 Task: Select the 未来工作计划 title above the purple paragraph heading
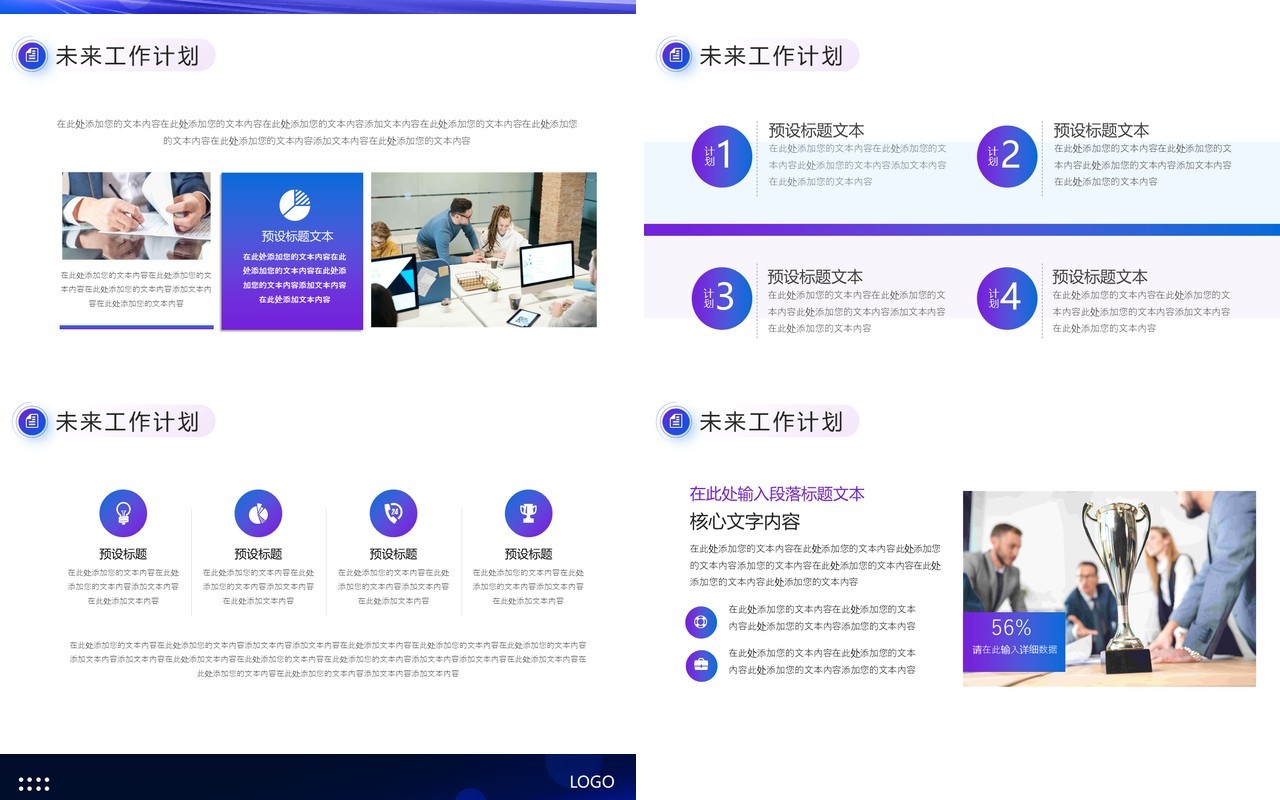coord(771,422)
